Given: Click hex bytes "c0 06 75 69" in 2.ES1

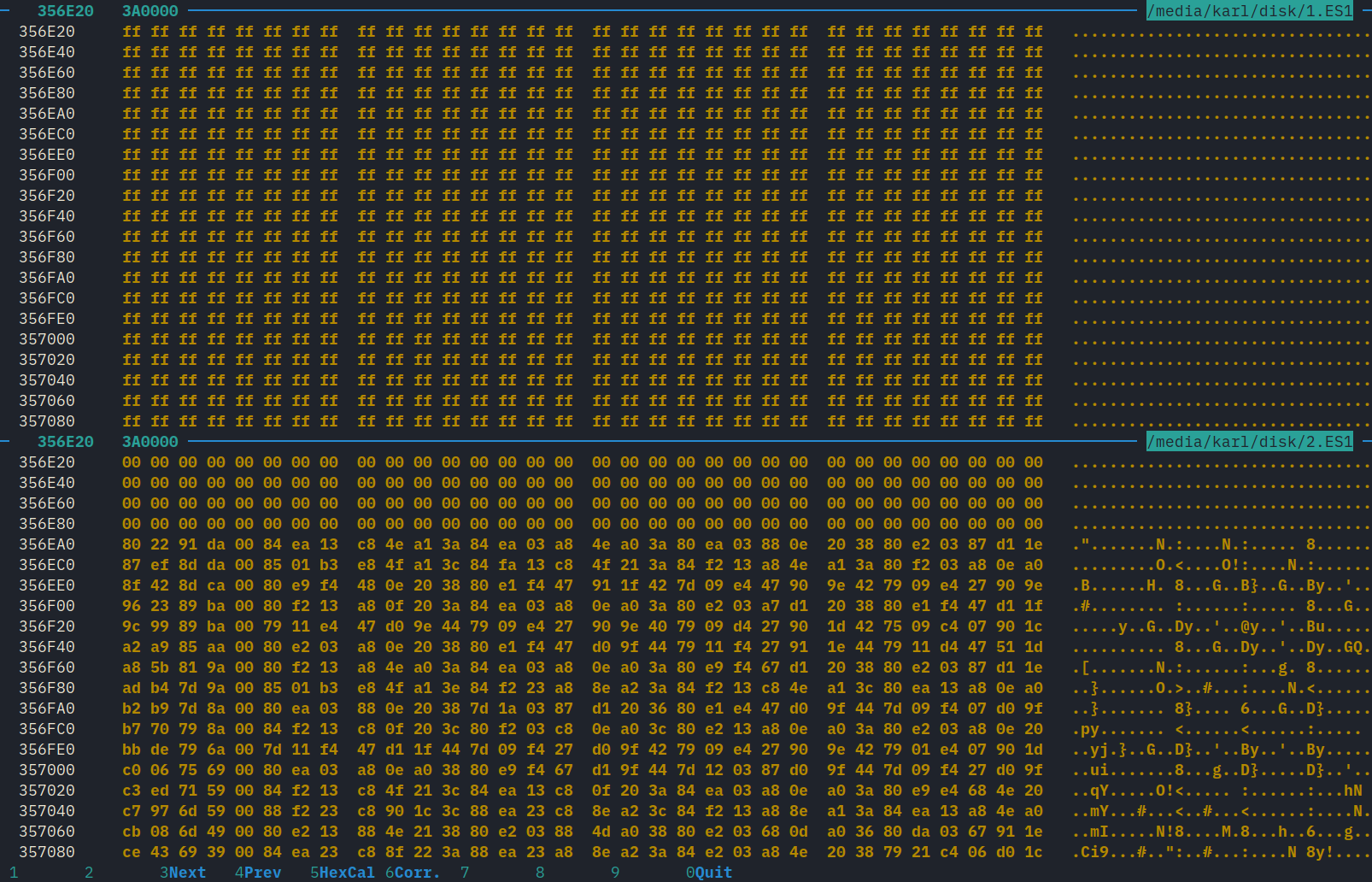Looking at the screenshot, I should (173, 770).
